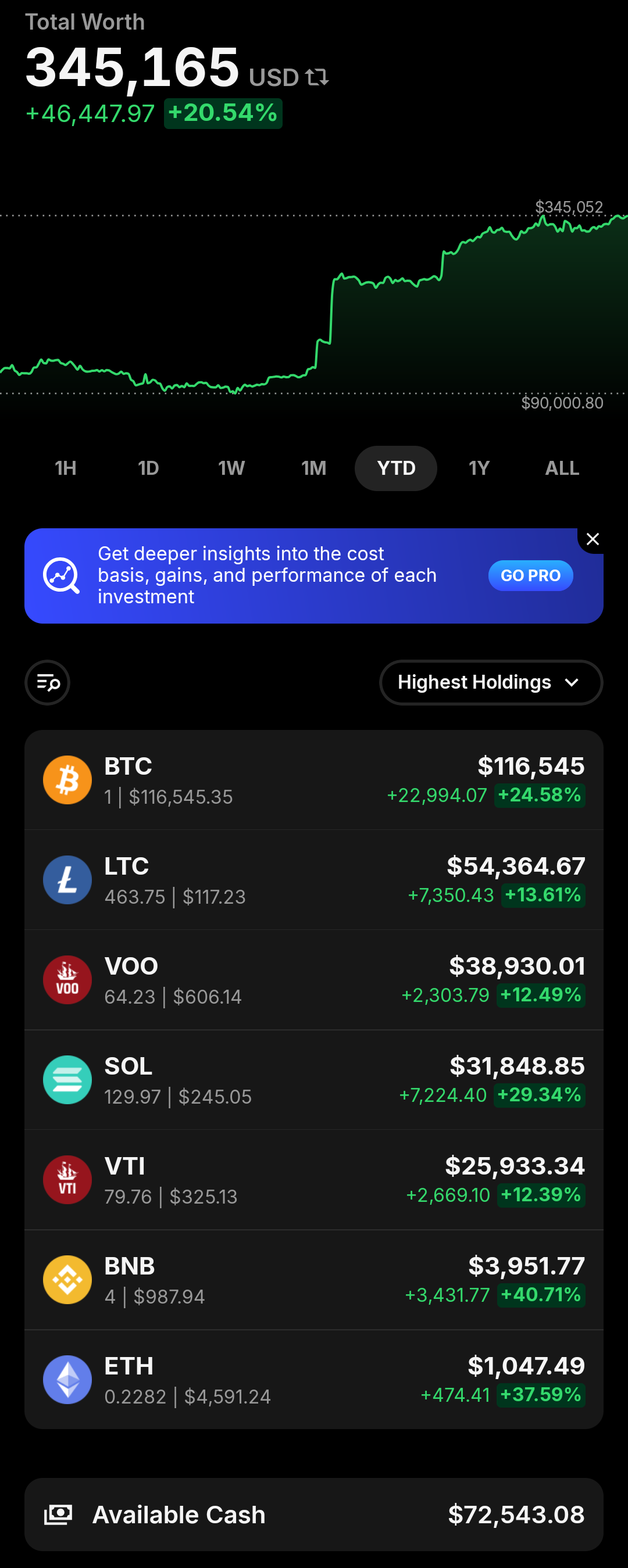Tap the Ethereum ETH coin icon
The width and height of the screenshot is (628, 1568).
pos(67,1379)
